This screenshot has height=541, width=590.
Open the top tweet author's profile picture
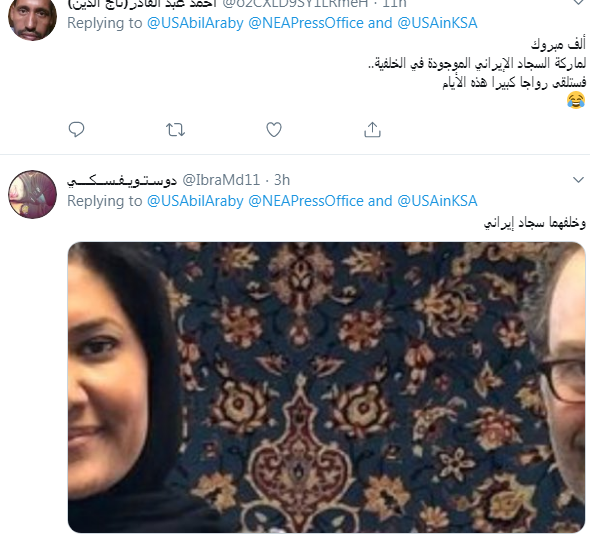(32, 18)
